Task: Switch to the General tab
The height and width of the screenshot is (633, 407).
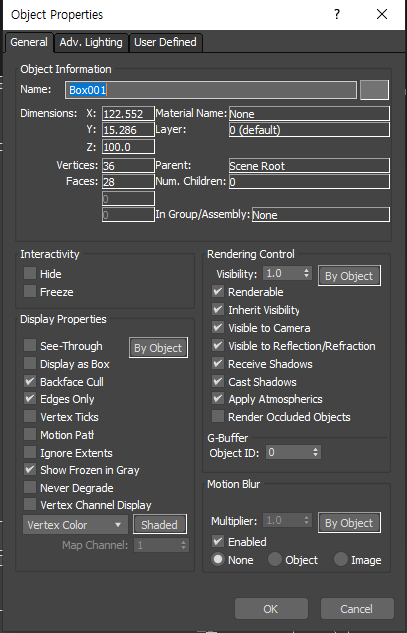Action: 29,42
